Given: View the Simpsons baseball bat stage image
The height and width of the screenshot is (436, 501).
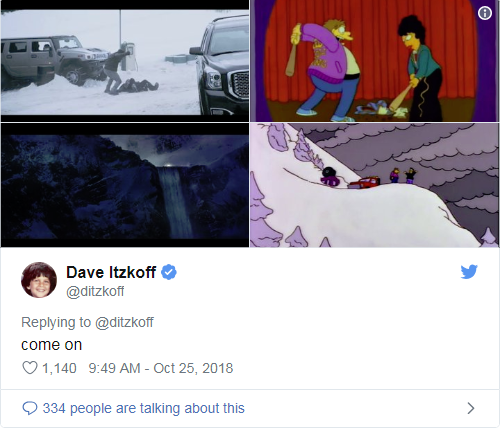Looking at the screenshot, I should click(x=375, y=61).
